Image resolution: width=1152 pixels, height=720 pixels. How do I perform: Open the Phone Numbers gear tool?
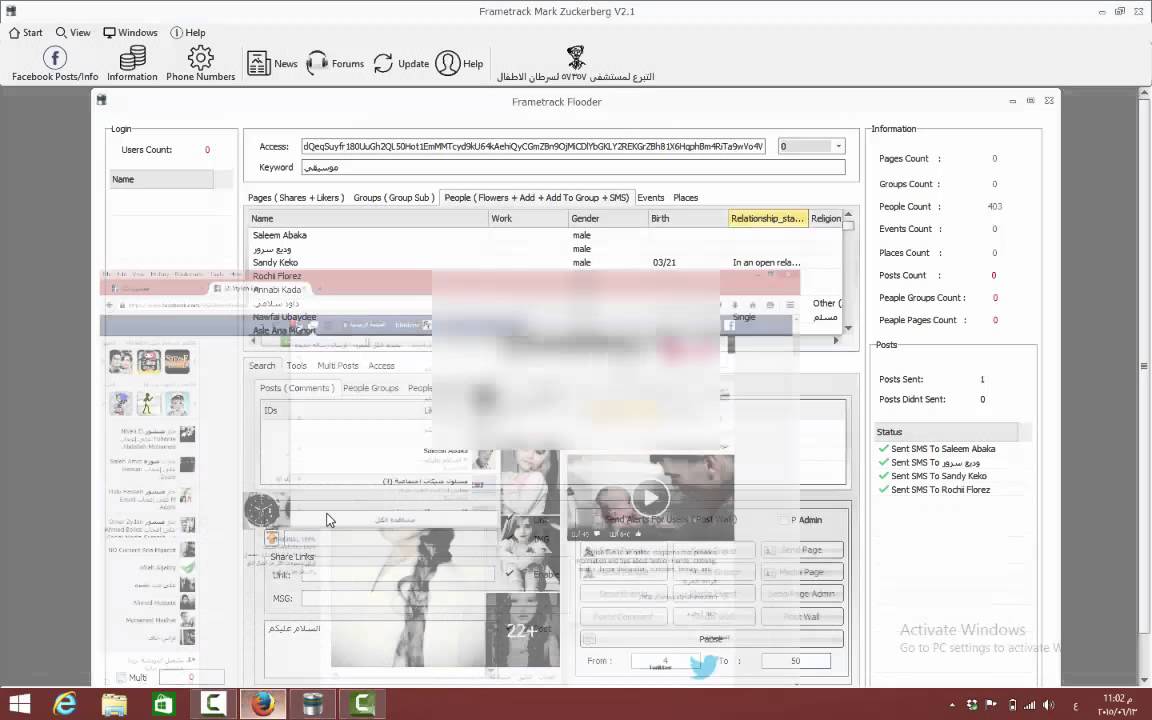pyautogui.click(x=201, y=63)
